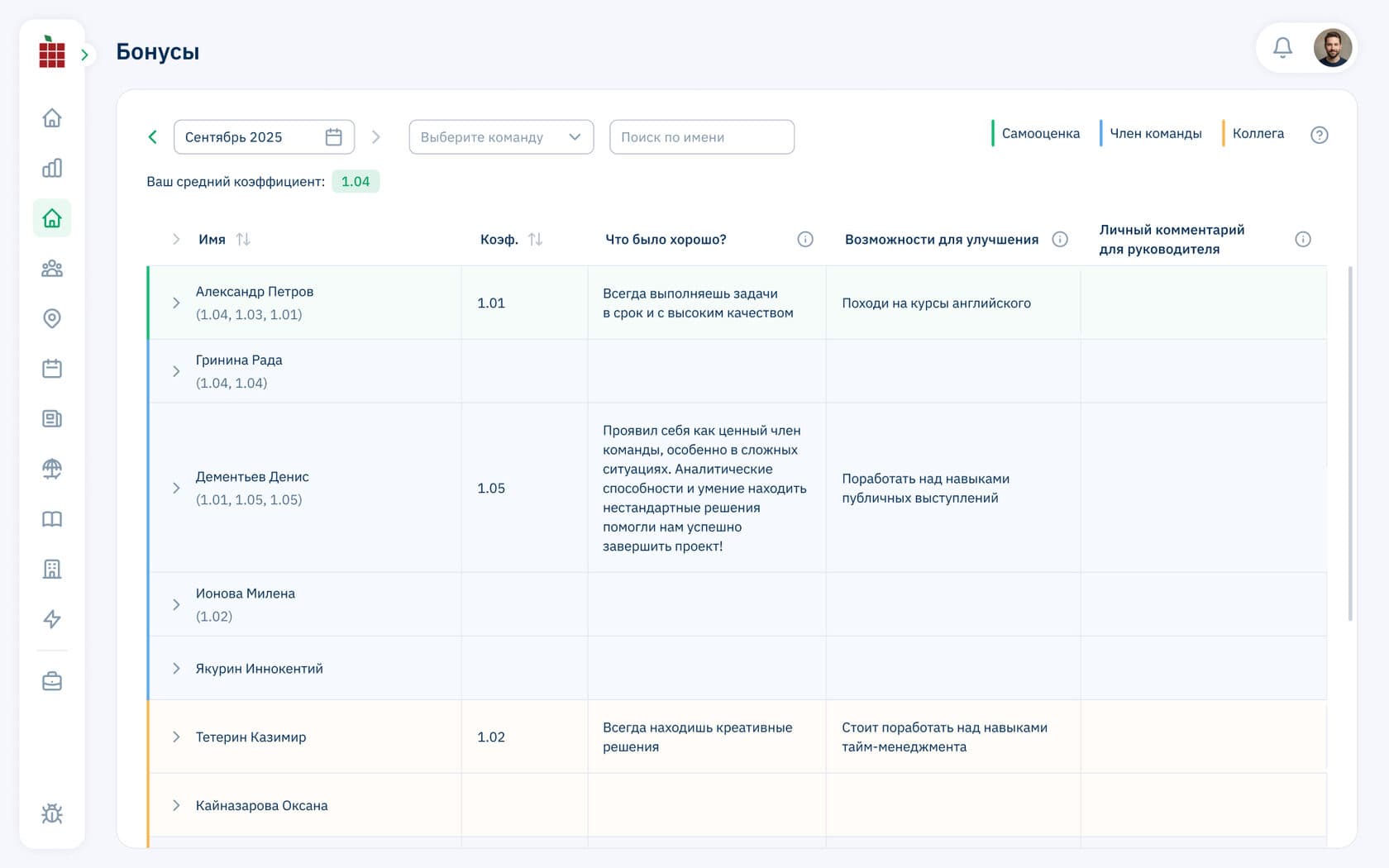Expand the Якурин Иннокентий row

tap(176, 668)
